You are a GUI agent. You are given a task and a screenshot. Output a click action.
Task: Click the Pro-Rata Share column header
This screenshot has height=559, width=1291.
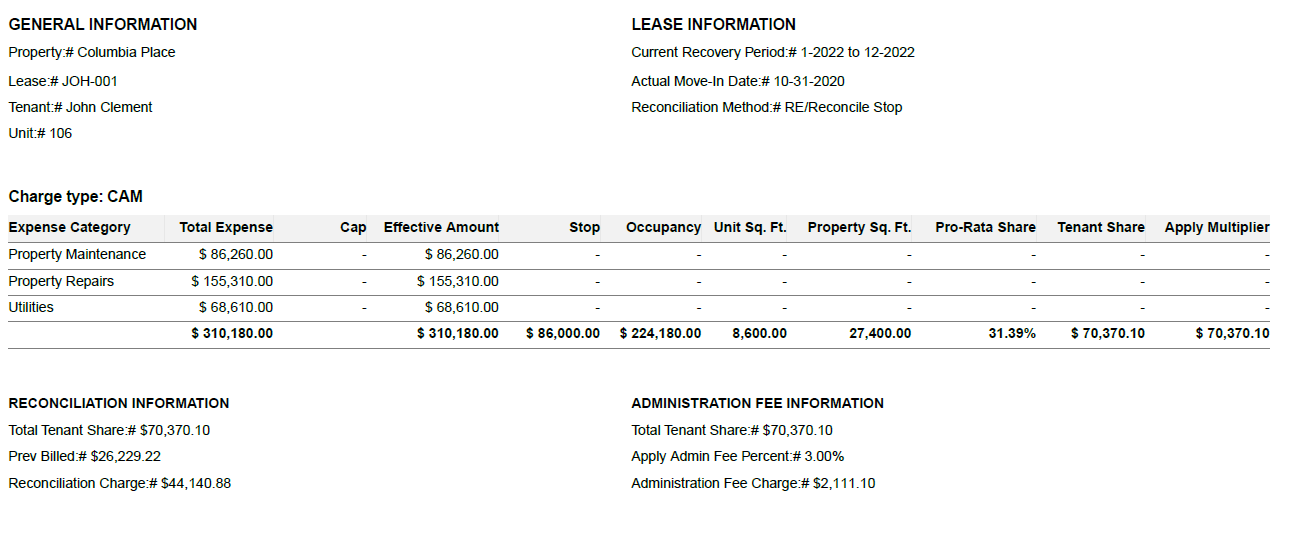pyautogui.click(x=985, y=228)
